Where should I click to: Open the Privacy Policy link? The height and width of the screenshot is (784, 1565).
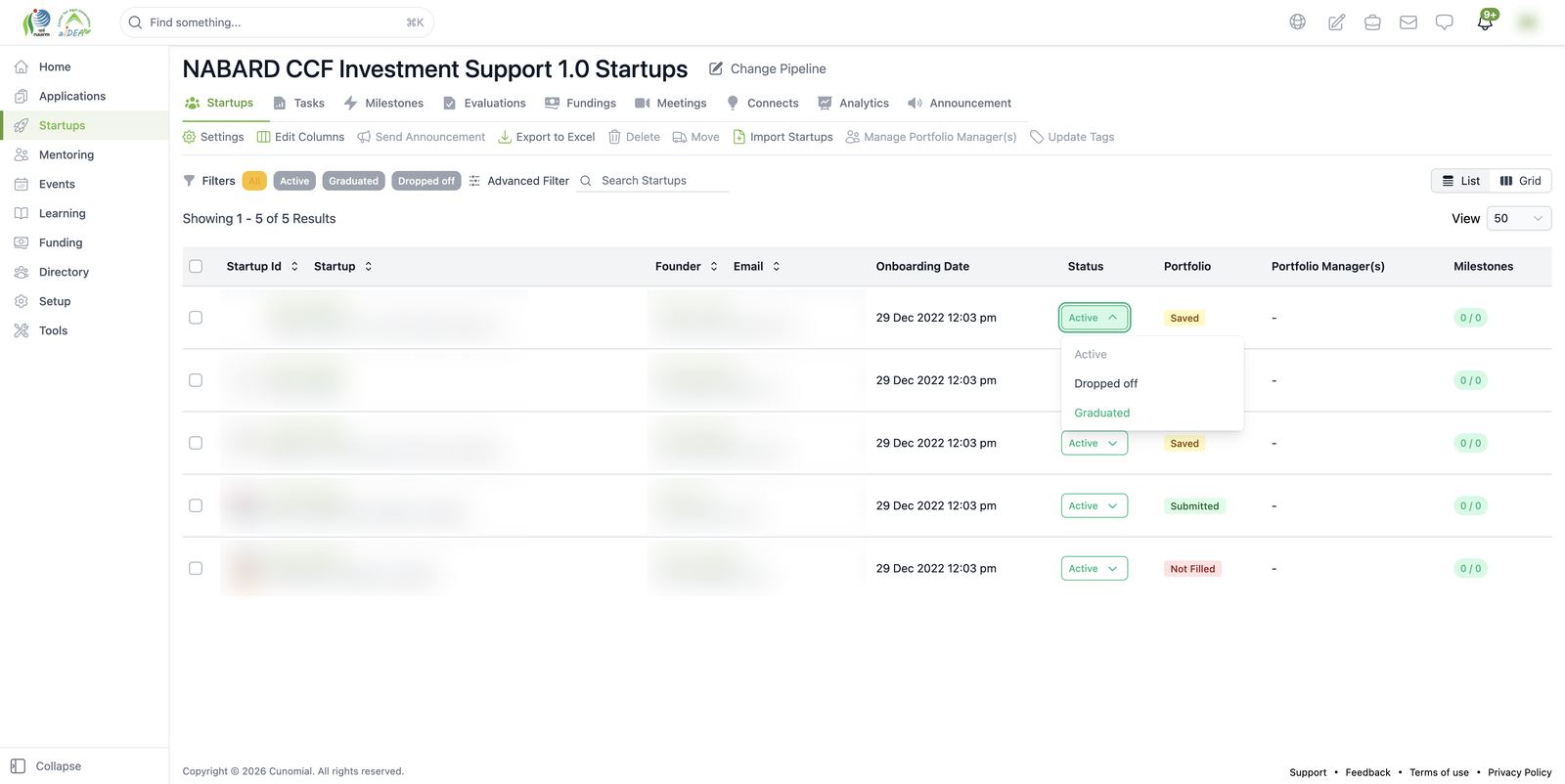(x=1520, y=772)
